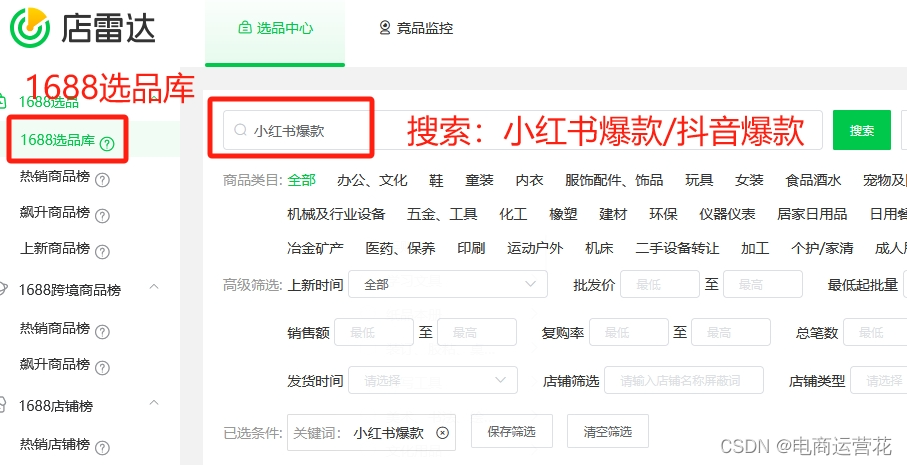907x465 pixels.
Task: Select 玩具 category
Action: tap(699, 180)
